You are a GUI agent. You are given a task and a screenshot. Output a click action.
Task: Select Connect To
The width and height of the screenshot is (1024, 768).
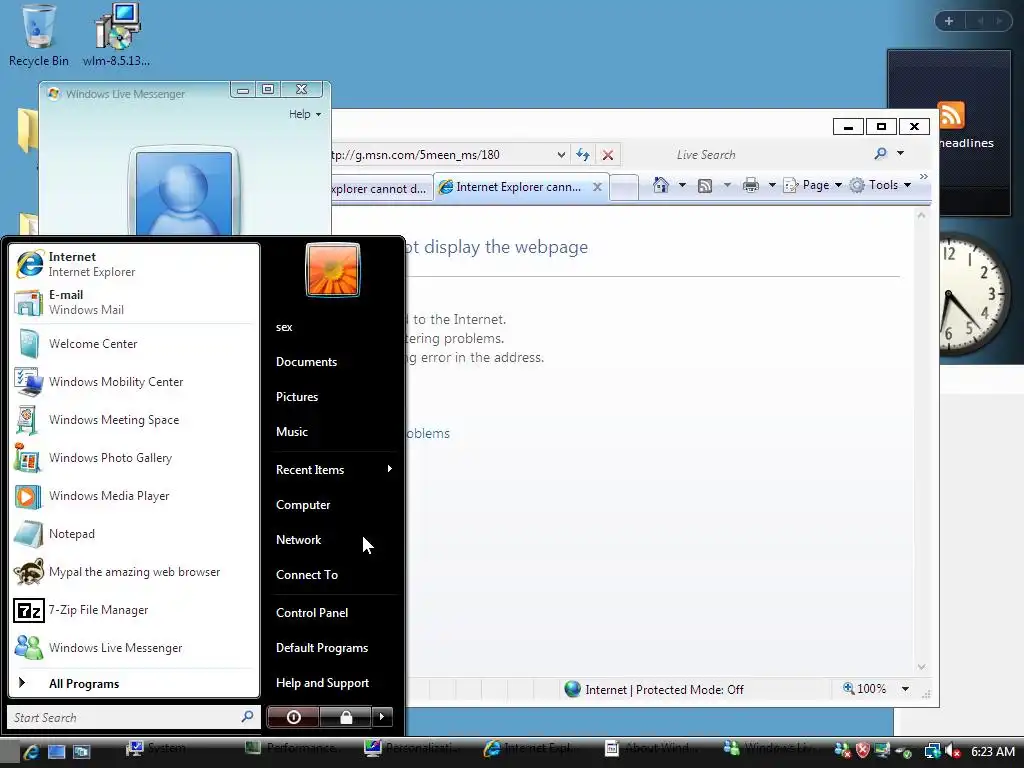point(334,575)
